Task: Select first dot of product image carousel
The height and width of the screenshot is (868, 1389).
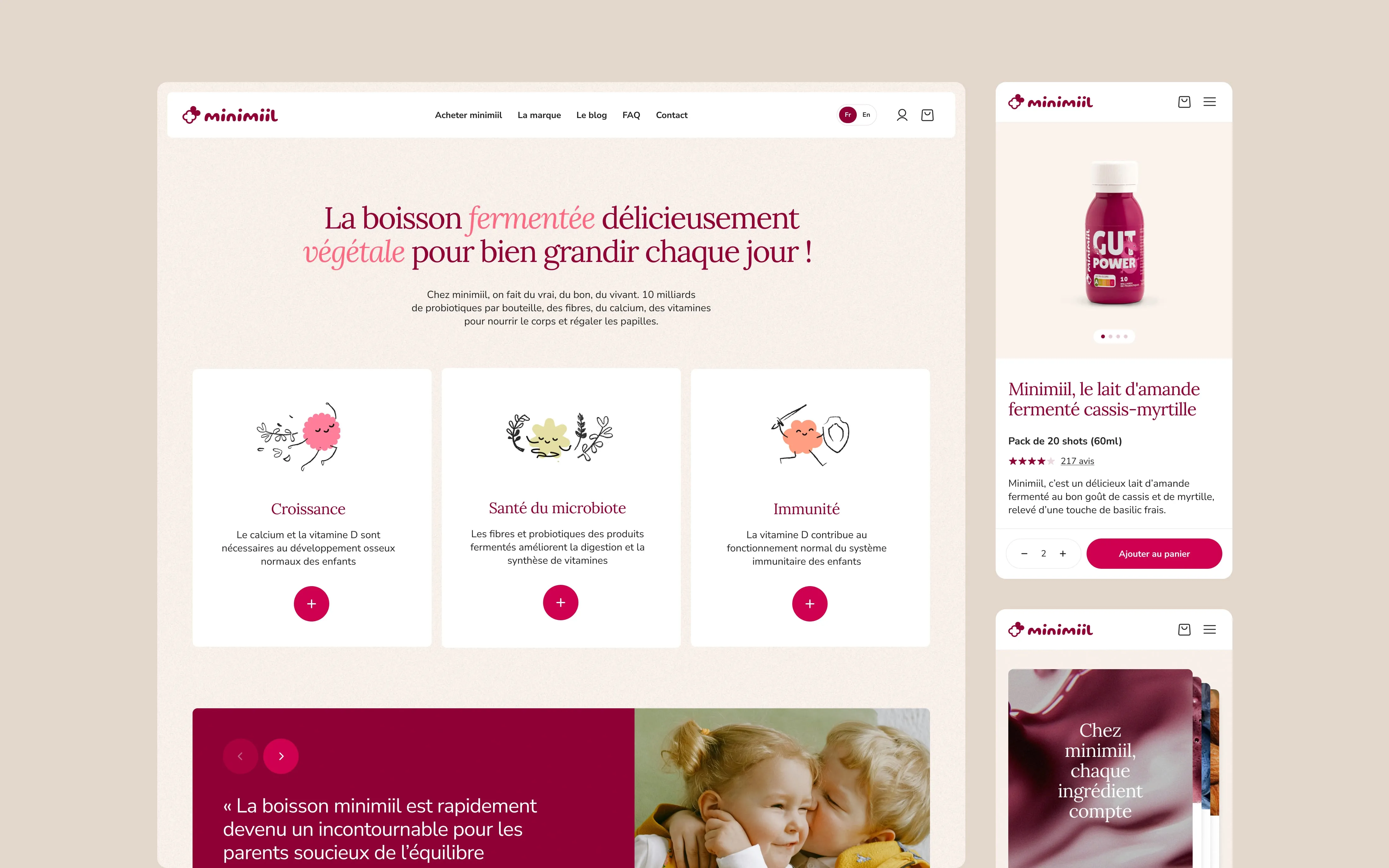Action: (x=1103, y=336)
